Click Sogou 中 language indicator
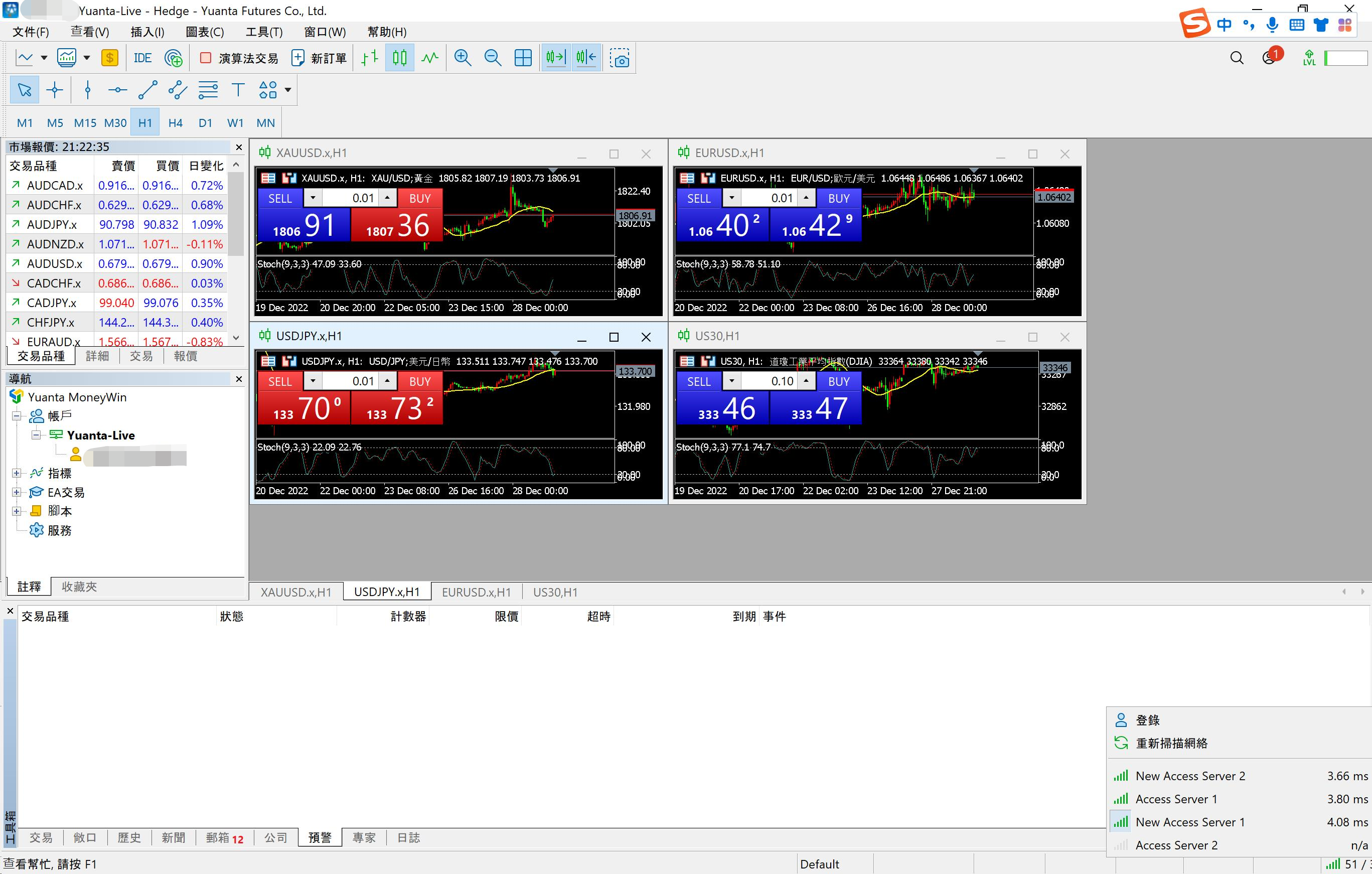The image size is (1372, 874). point(1225,25)
